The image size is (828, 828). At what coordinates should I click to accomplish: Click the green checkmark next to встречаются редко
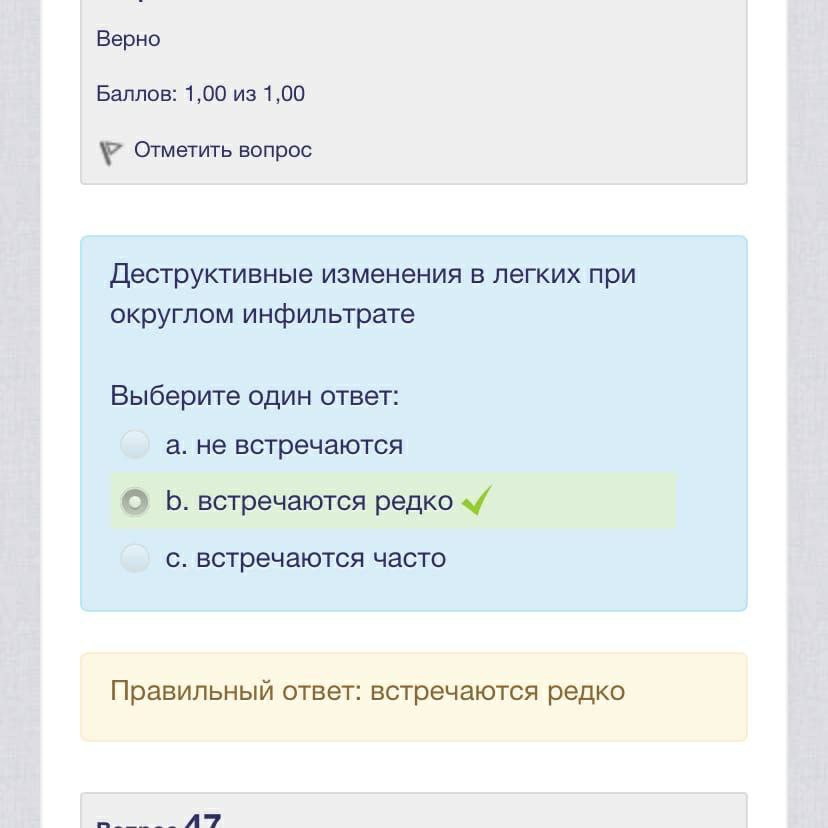pos(476,500)
